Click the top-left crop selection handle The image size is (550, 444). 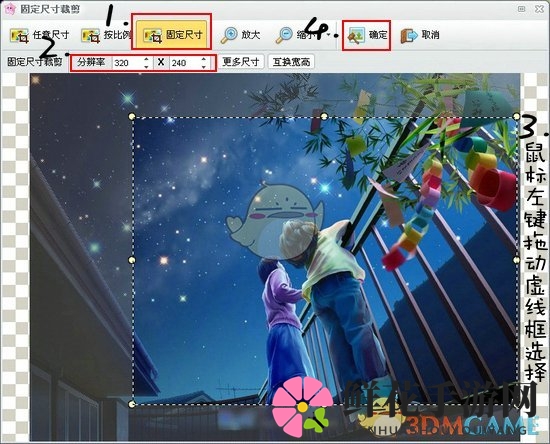[x=132, y=116]
